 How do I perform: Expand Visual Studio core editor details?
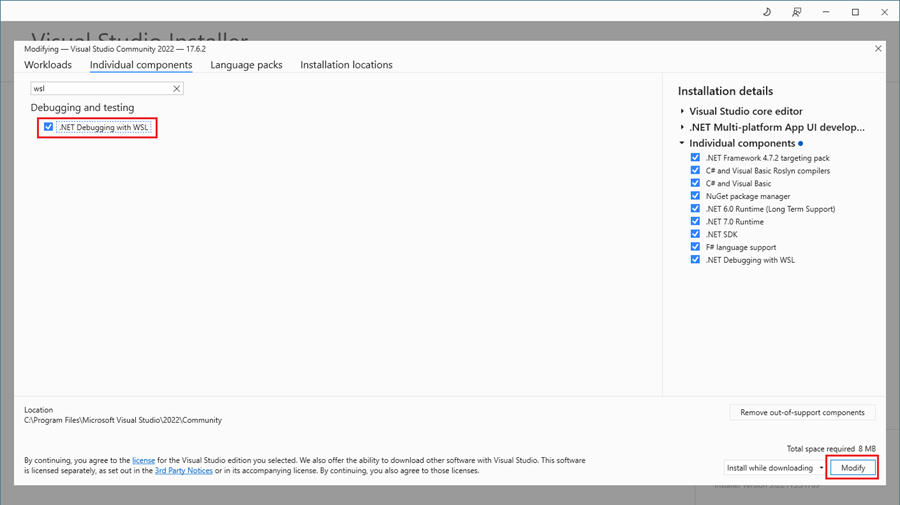point(682,111)
